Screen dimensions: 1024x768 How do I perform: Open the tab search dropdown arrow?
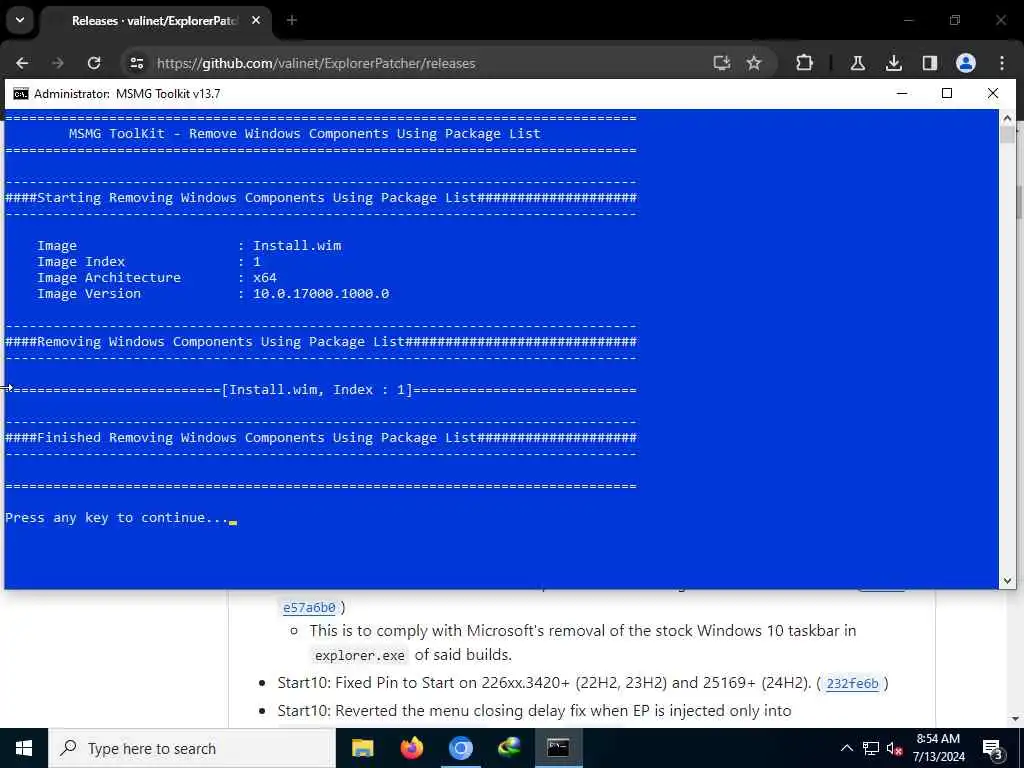point(20,20)
